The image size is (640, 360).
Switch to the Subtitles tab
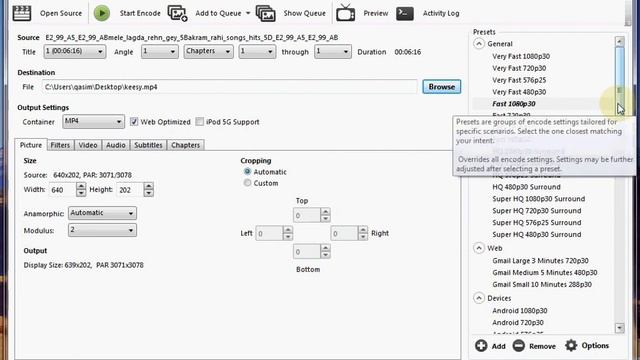(149, 145)
